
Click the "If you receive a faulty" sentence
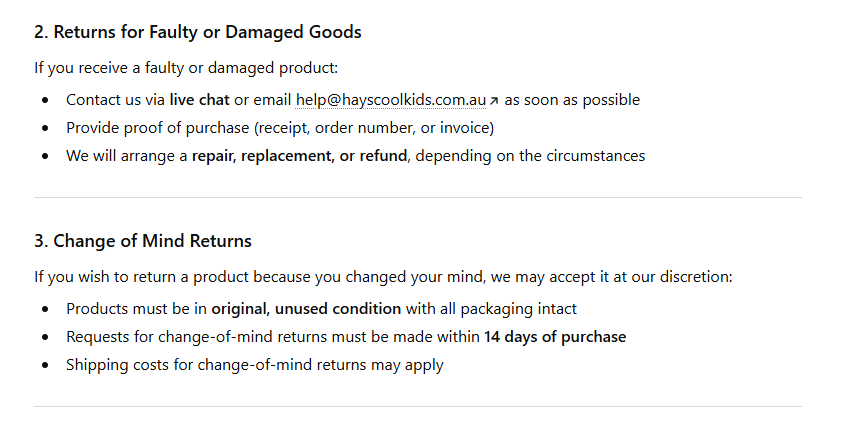coord(186,68)
